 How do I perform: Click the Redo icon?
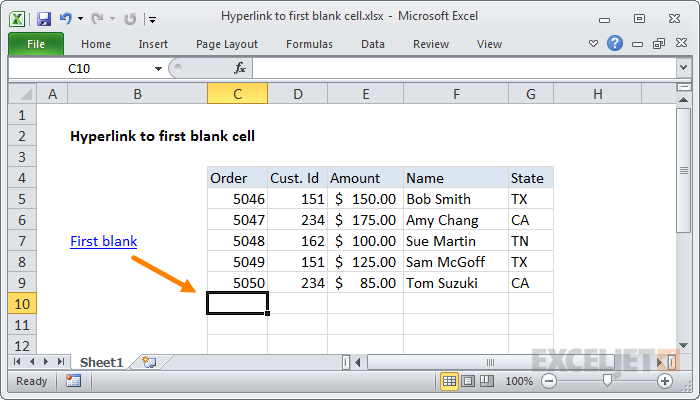coord(97,19)
